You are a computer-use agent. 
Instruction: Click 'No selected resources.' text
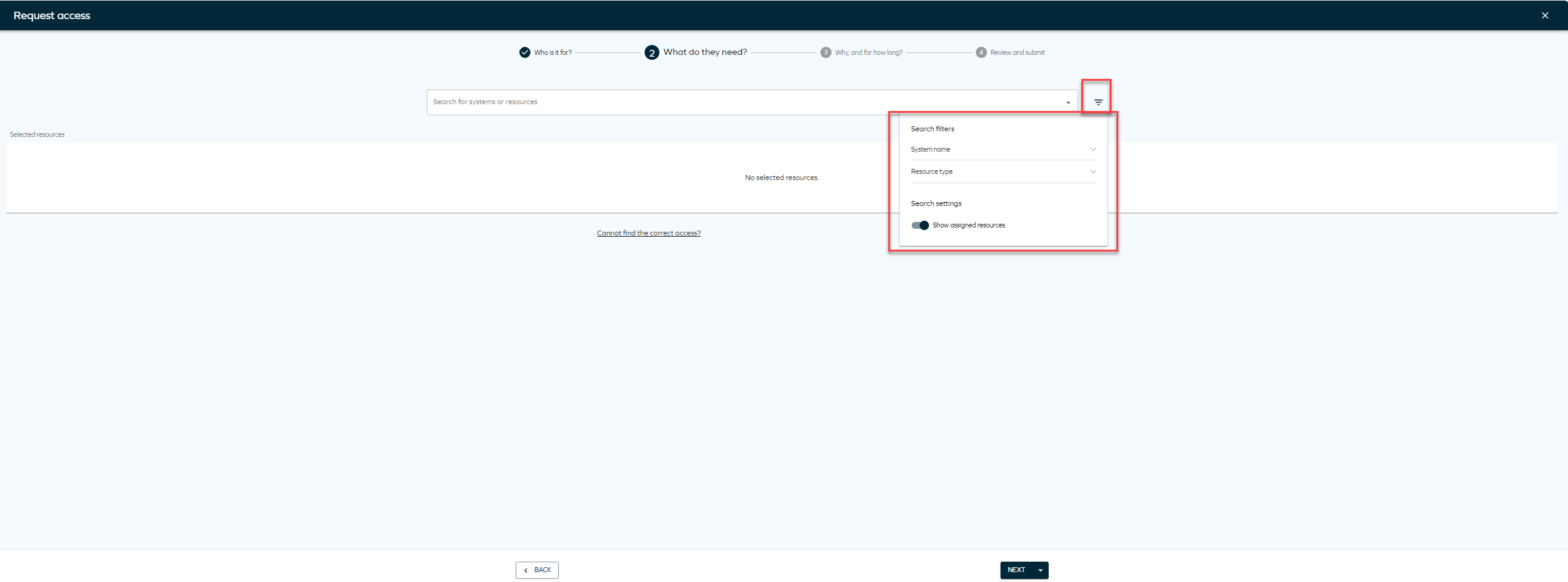[x=782, y=178]
